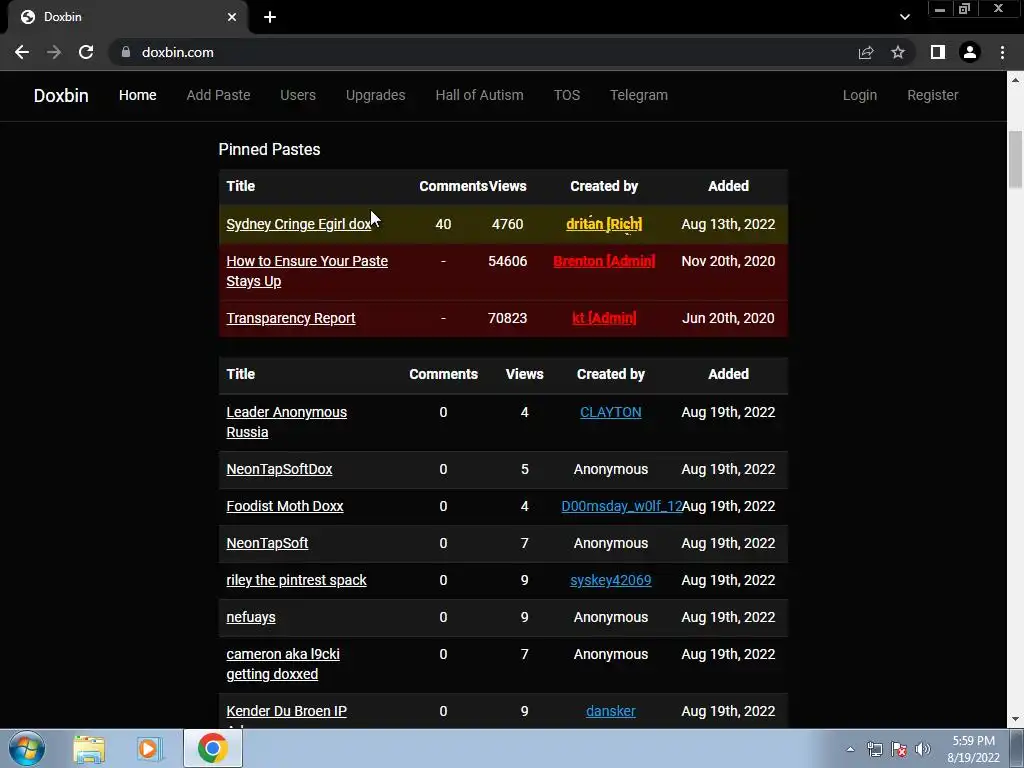The image size is (1024, 768).
Task: Expand the tab search chevron
Action: [904, 17]
